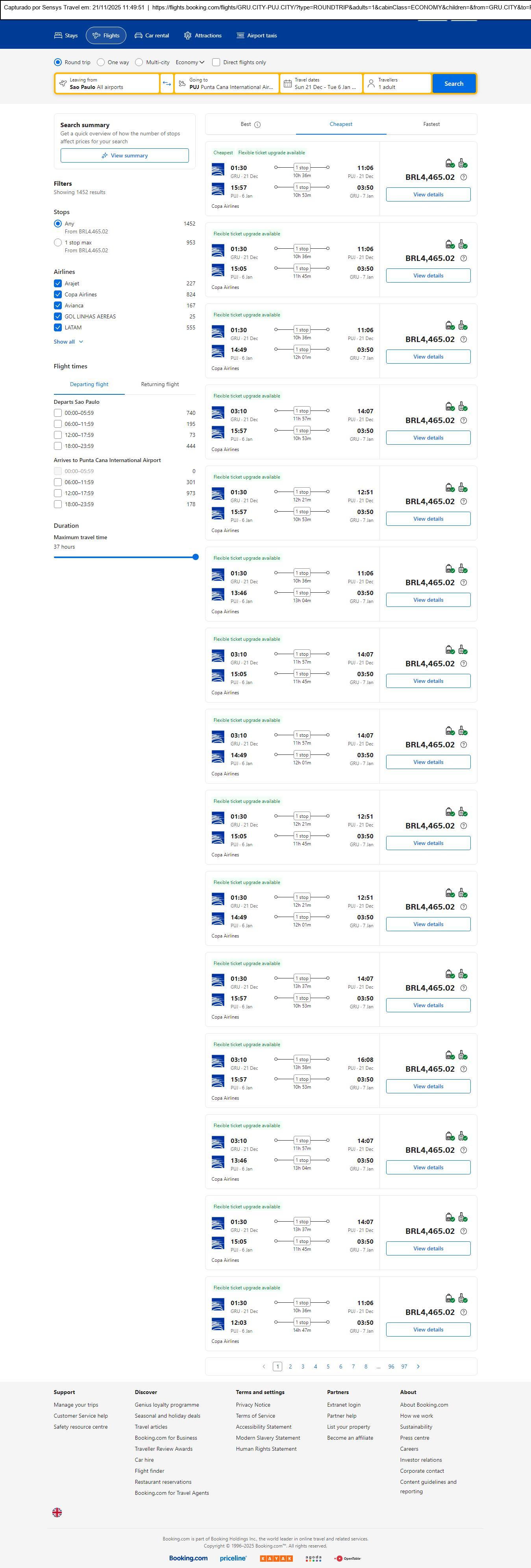Screen dimensions: 531x1568
Task: Click the UK flag language icon
Action: [x=57, y=1512]
